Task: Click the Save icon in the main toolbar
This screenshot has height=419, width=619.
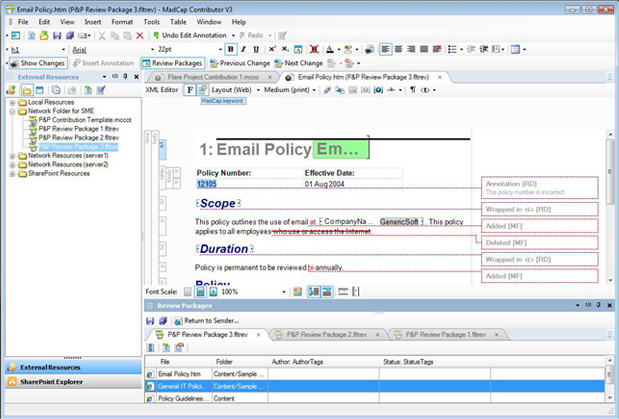Action: pos(57,36)
